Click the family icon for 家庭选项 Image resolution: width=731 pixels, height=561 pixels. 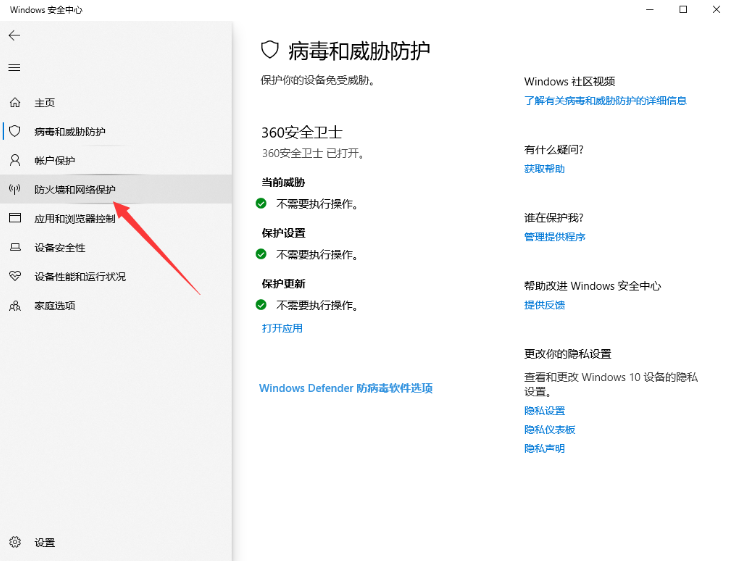click(x=14, y=305)
